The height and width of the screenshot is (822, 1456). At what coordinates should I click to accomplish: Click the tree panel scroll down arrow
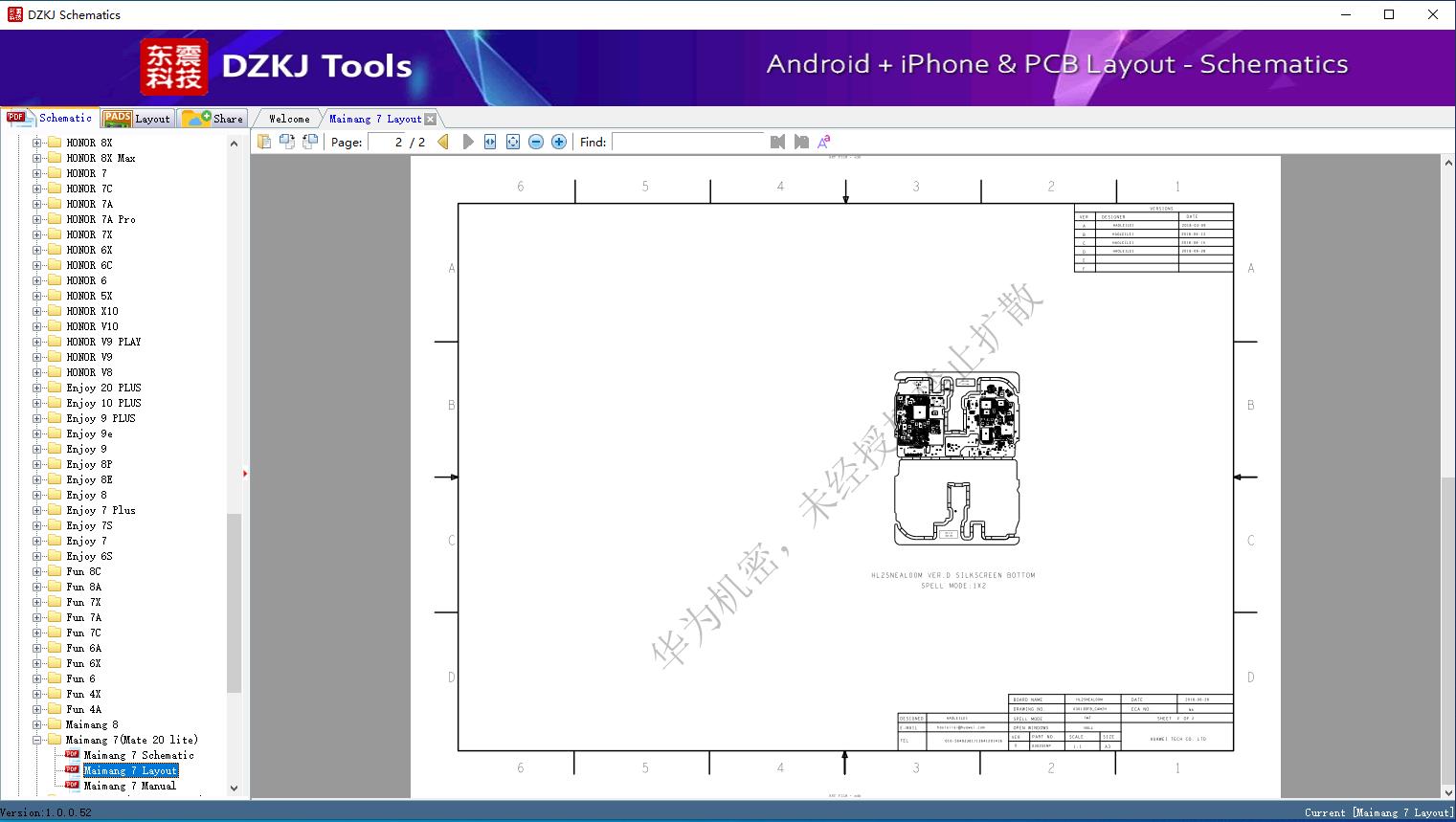[234, 789]
